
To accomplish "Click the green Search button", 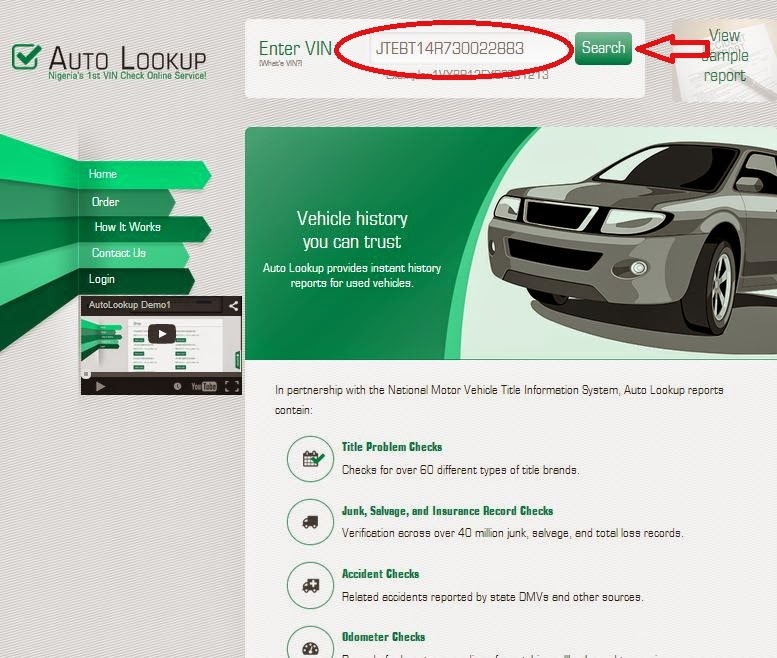I will [x=603, y=48].
